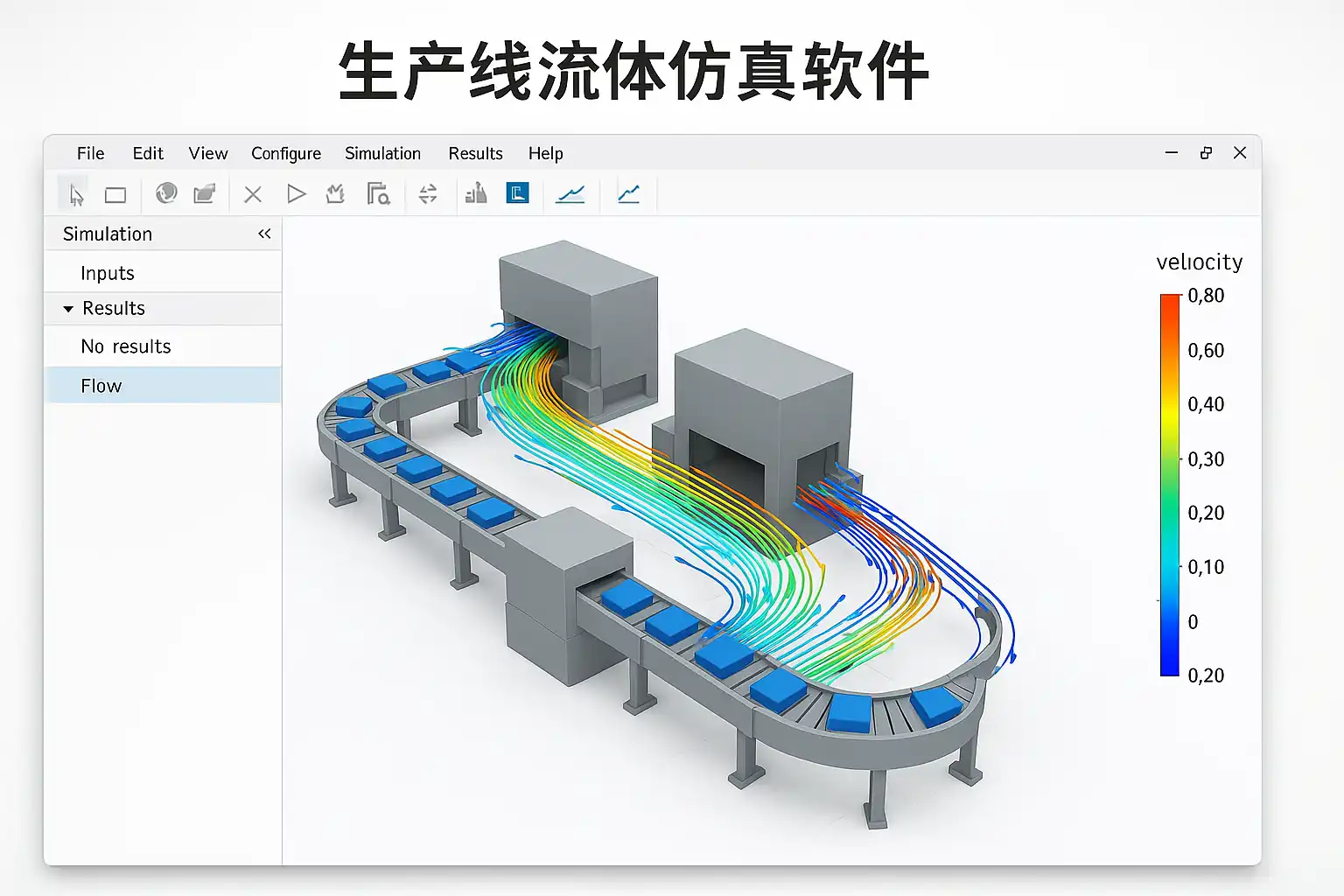Click the globe sphere toolbar icon
Screen dimensions: 1344x896
(x=166, y=193)
